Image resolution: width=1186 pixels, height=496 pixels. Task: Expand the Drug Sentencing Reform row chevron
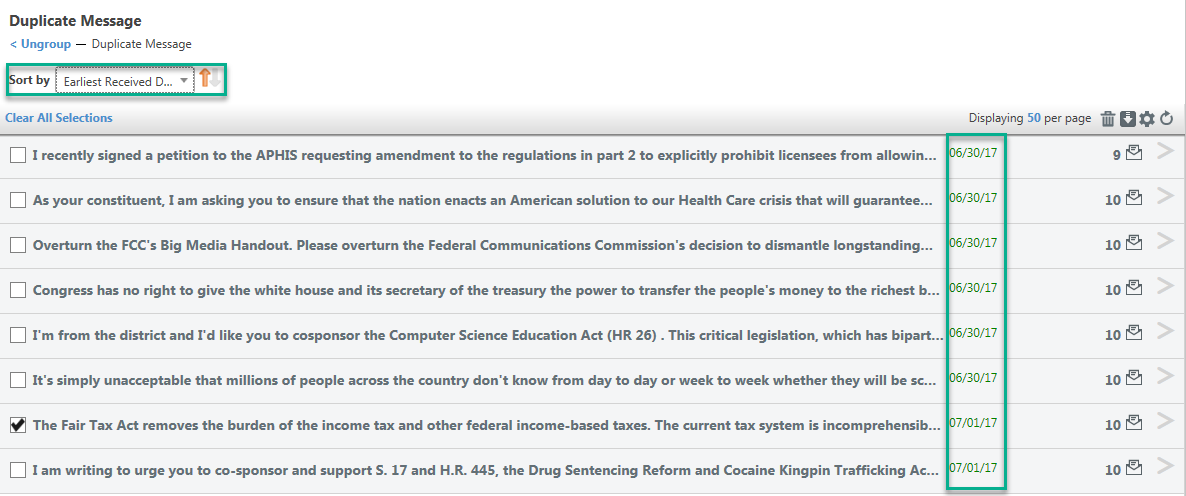click(1166, 467)
